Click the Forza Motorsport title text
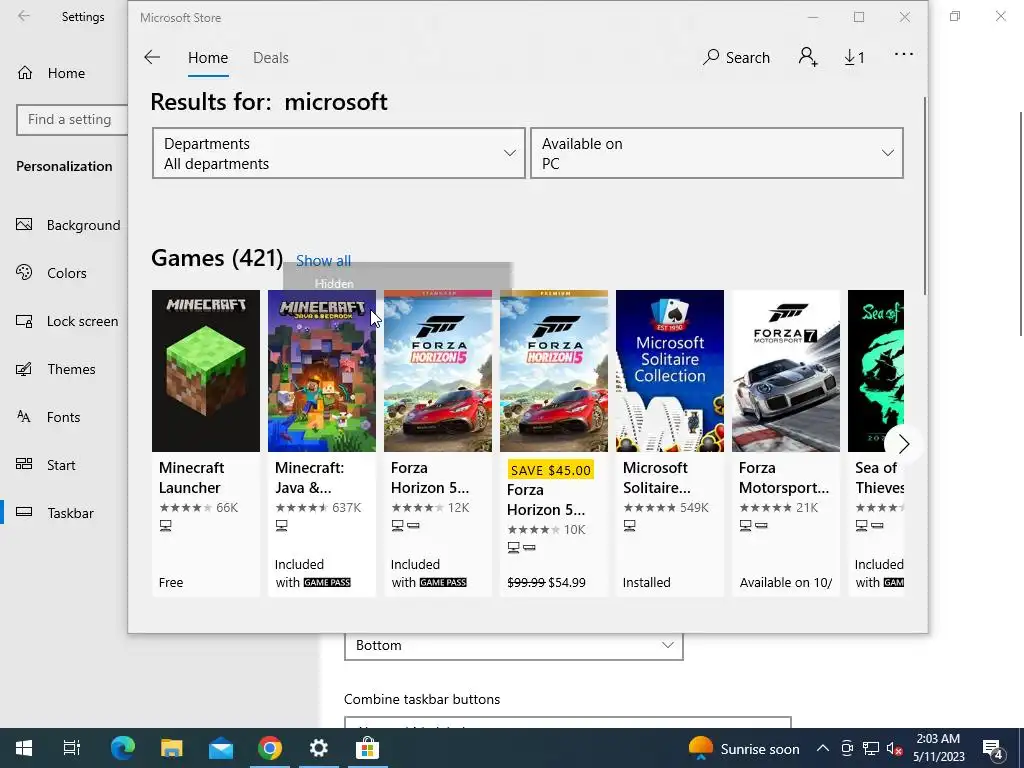This screenshot has width=1024, height=768. click(784, 477)
